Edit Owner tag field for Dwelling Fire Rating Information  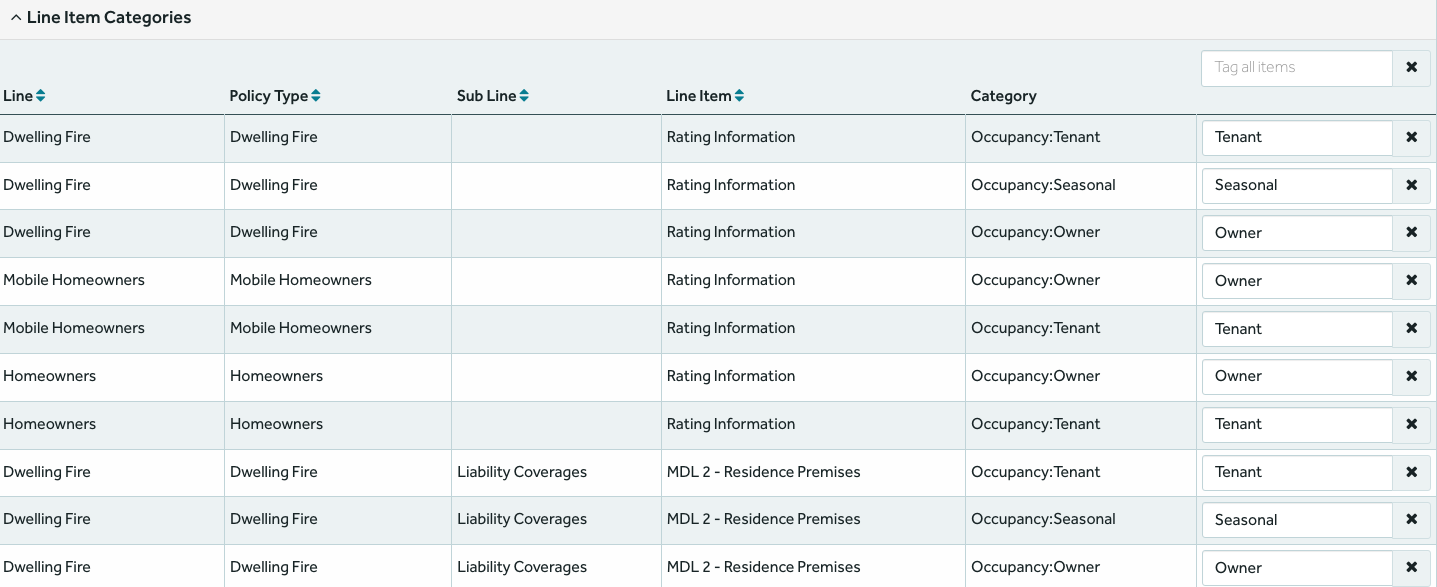(1296, 233)
